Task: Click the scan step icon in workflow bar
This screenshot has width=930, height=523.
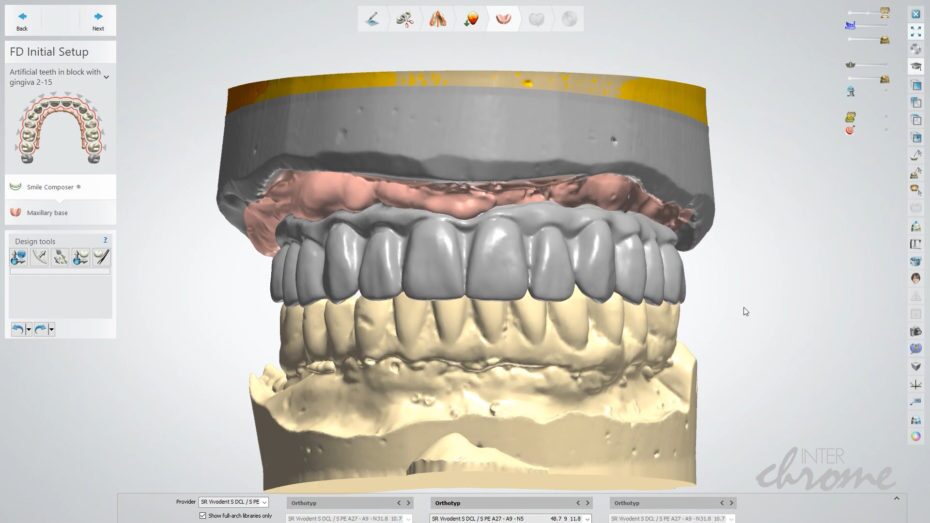Action: (x=373, y=19)
